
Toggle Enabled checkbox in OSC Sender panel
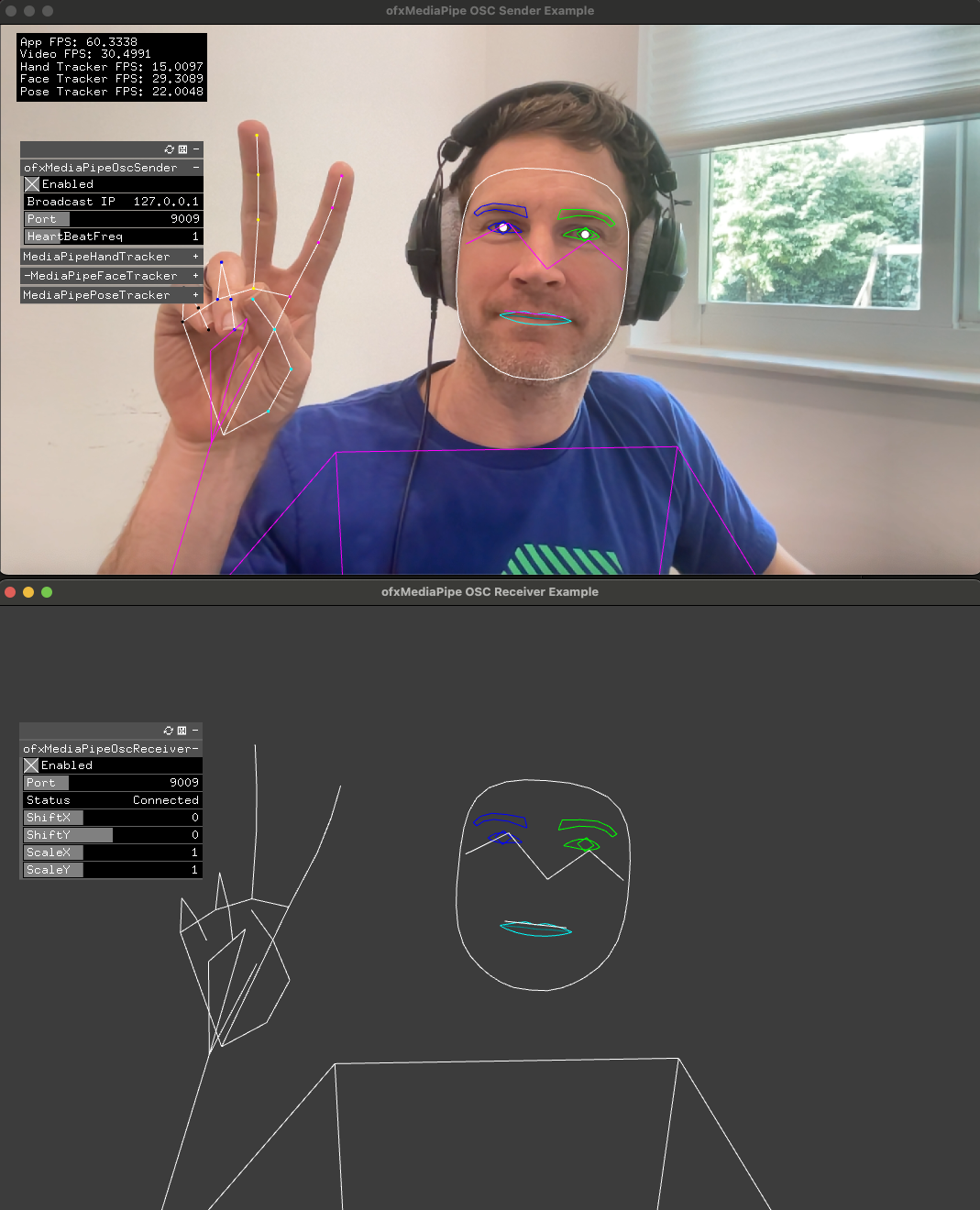pyautogui.click(x=32, y=184)
